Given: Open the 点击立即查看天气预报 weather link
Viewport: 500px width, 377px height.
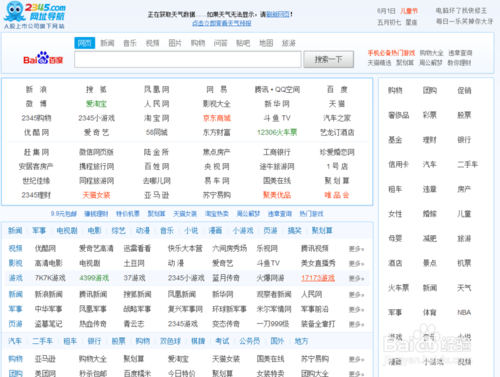Looking at the screenshot, I should point(222,23).
